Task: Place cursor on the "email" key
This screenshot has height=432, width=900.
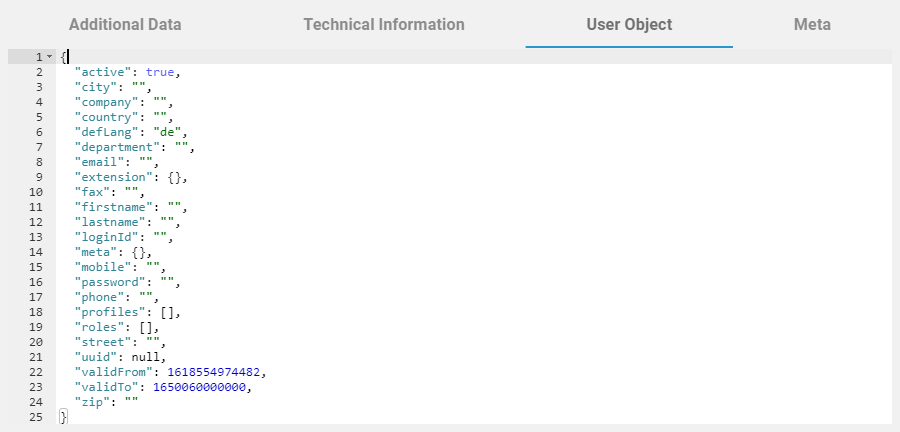Action: (x=98, y=162)
